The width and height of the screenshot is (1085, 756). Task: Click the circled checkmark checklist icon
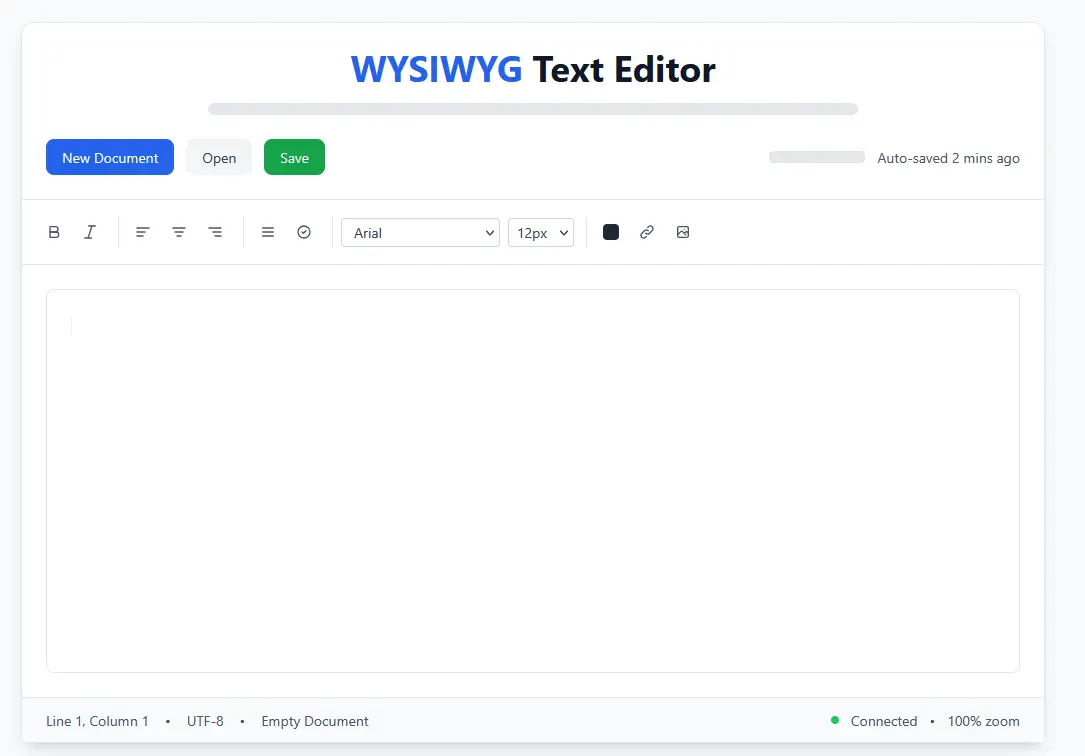pyautogui.click(x=304, y=232)
